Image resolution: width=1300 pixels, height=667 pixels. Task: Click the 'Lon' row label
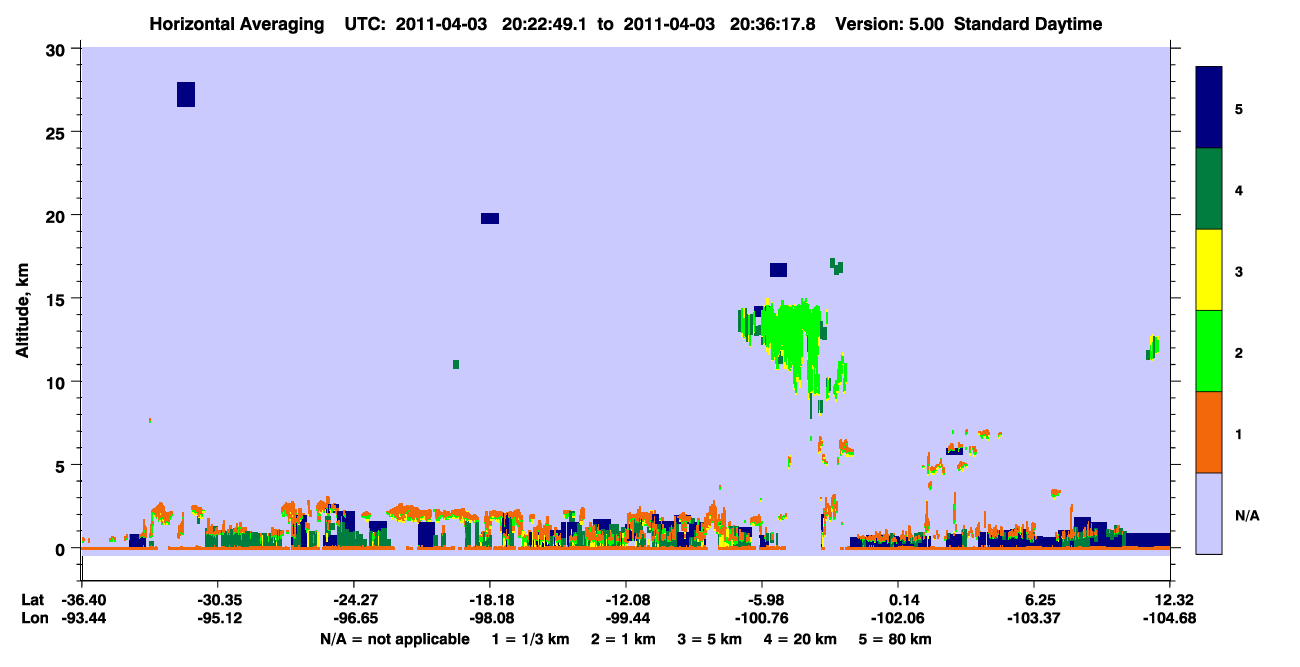click(33, 618)
